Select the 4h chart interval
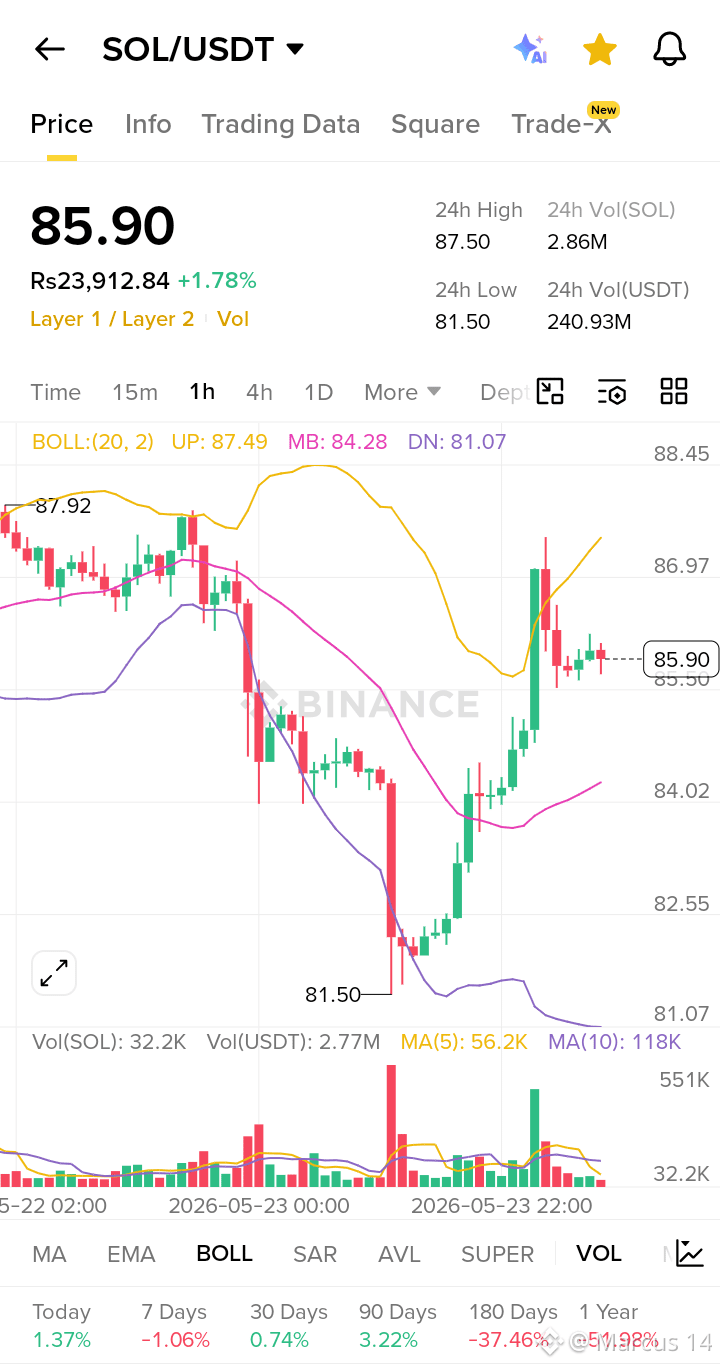 (x=259, y=392)
